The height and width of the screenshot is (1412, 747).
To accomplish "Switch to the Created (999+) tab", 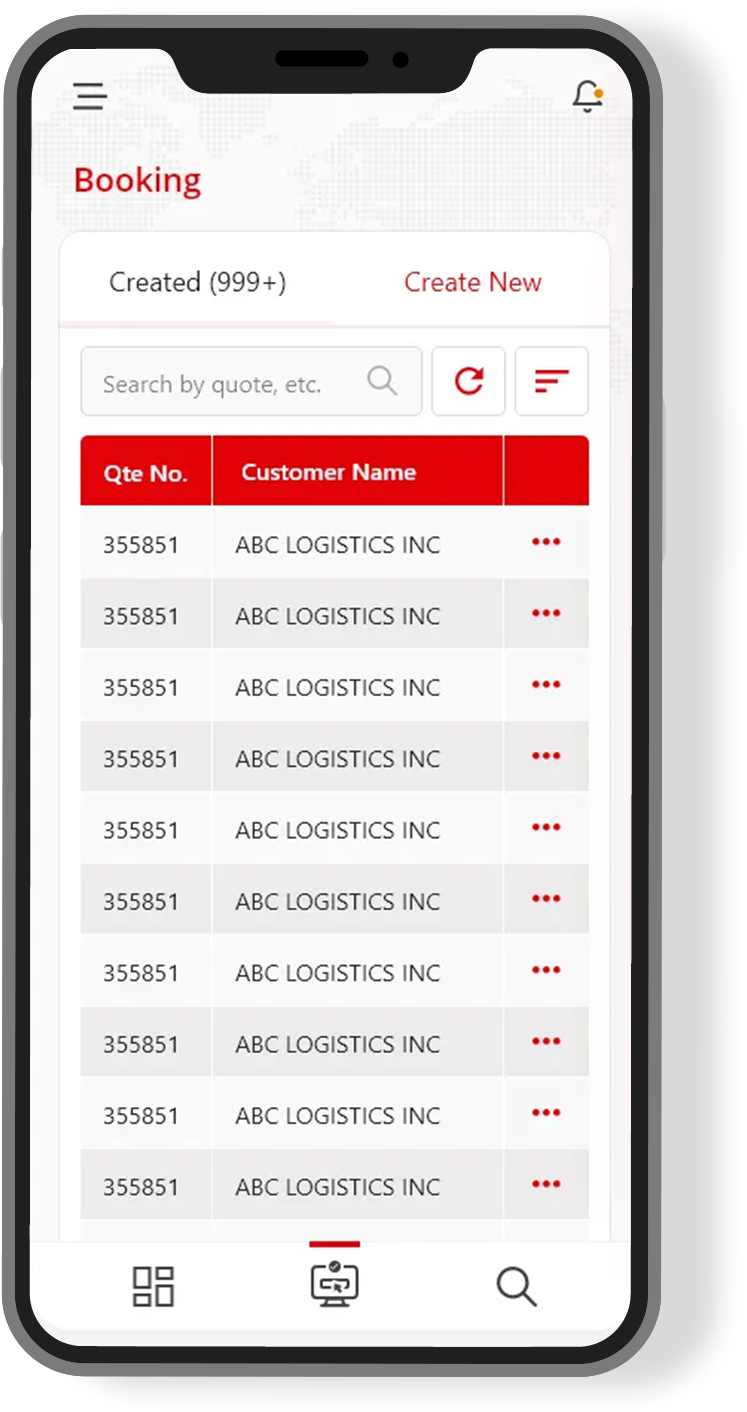I will [198, 283].
